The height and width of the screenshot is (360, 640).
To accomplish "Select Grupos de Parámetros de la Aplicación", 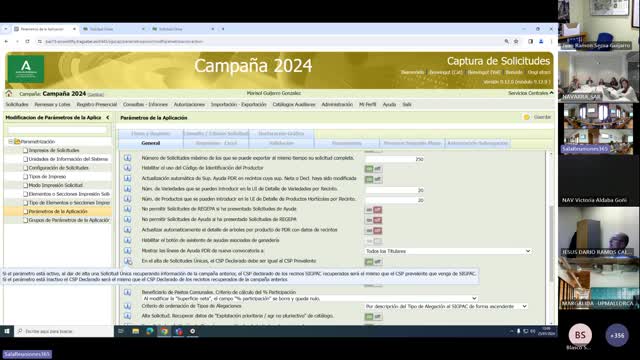I will (x=69, y=220).
